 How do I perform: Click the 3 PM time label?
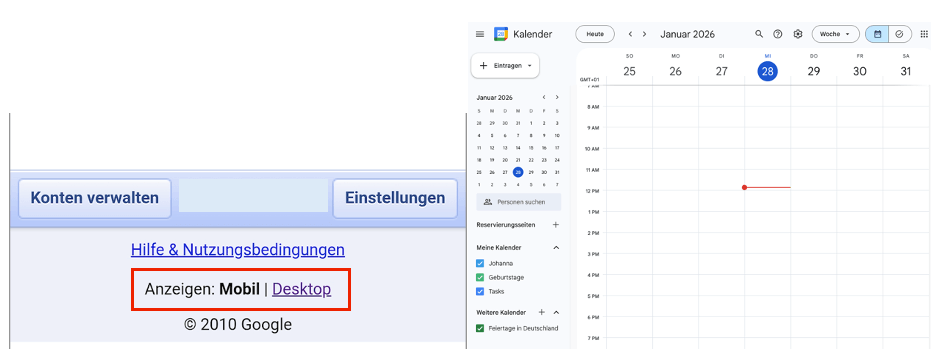(x=592, y=254)
